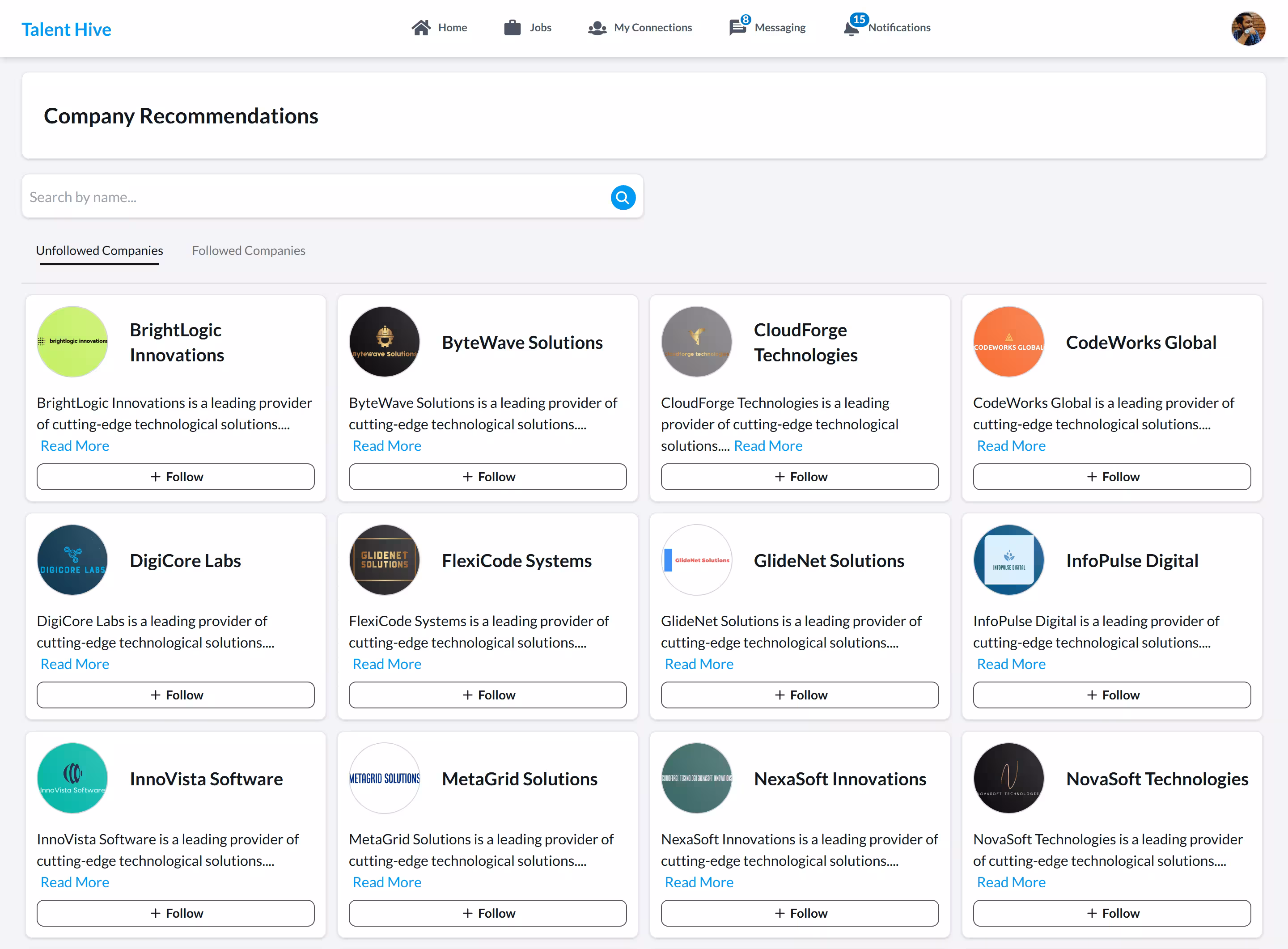Click the Home house icon
The width and height of the screenshot is (1288, 949).
(x=420, y=28)
